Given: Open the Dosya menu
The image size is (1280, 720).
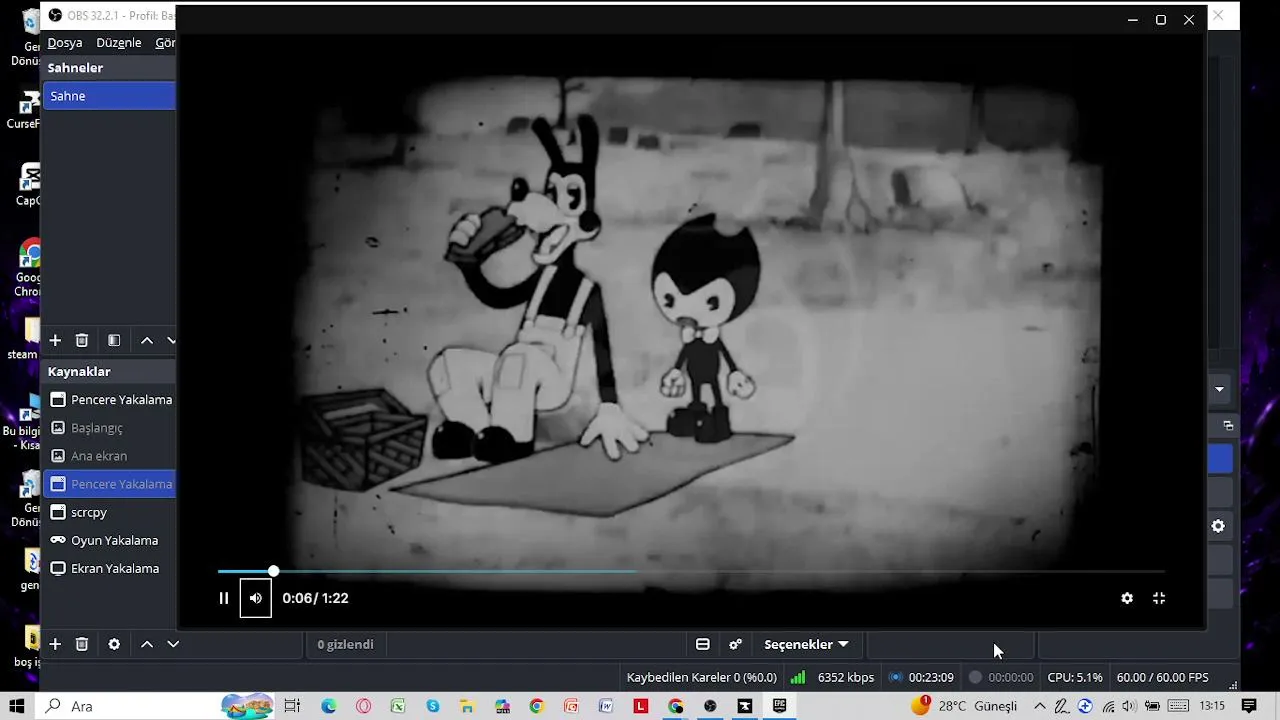Looking at the screenshot, I should point(65,43).
